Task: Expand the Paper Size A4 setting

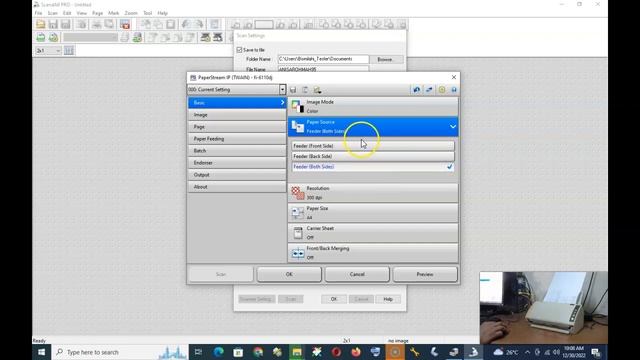Action: click(x=373, y=213)
